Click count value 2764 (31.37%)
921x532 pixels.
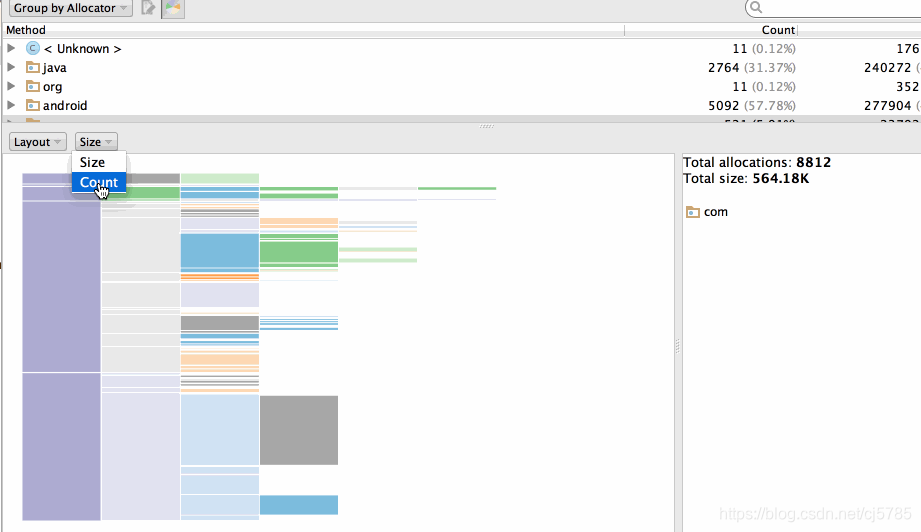(752, 68)
